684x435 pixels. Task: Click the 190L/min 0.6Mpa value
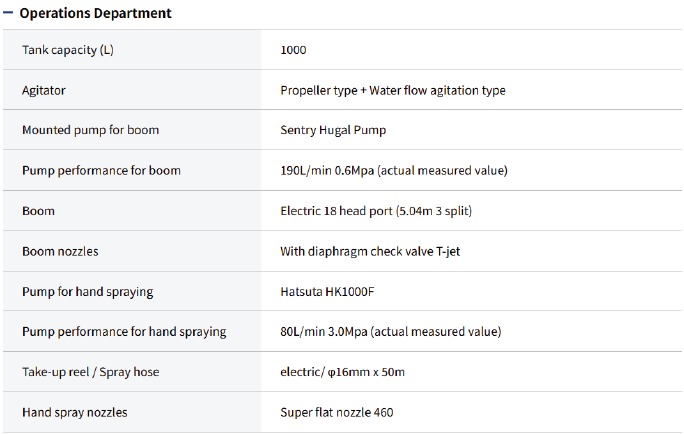(394, 170)
